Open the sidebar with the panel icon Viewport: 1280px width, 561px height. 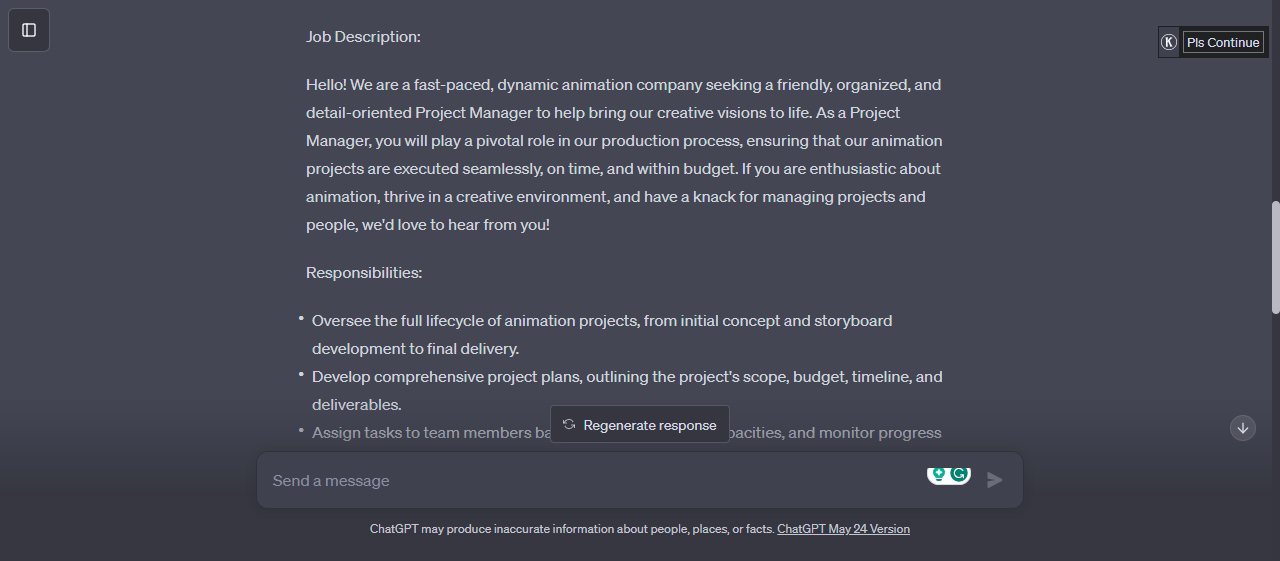(29, 30)
